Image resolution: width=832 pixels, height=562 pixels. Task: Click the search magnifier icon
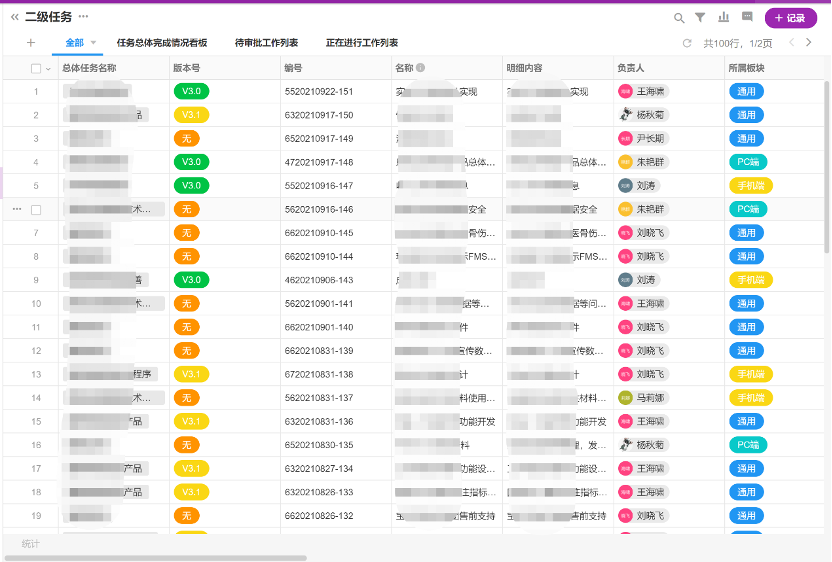(x=679, y=18)
